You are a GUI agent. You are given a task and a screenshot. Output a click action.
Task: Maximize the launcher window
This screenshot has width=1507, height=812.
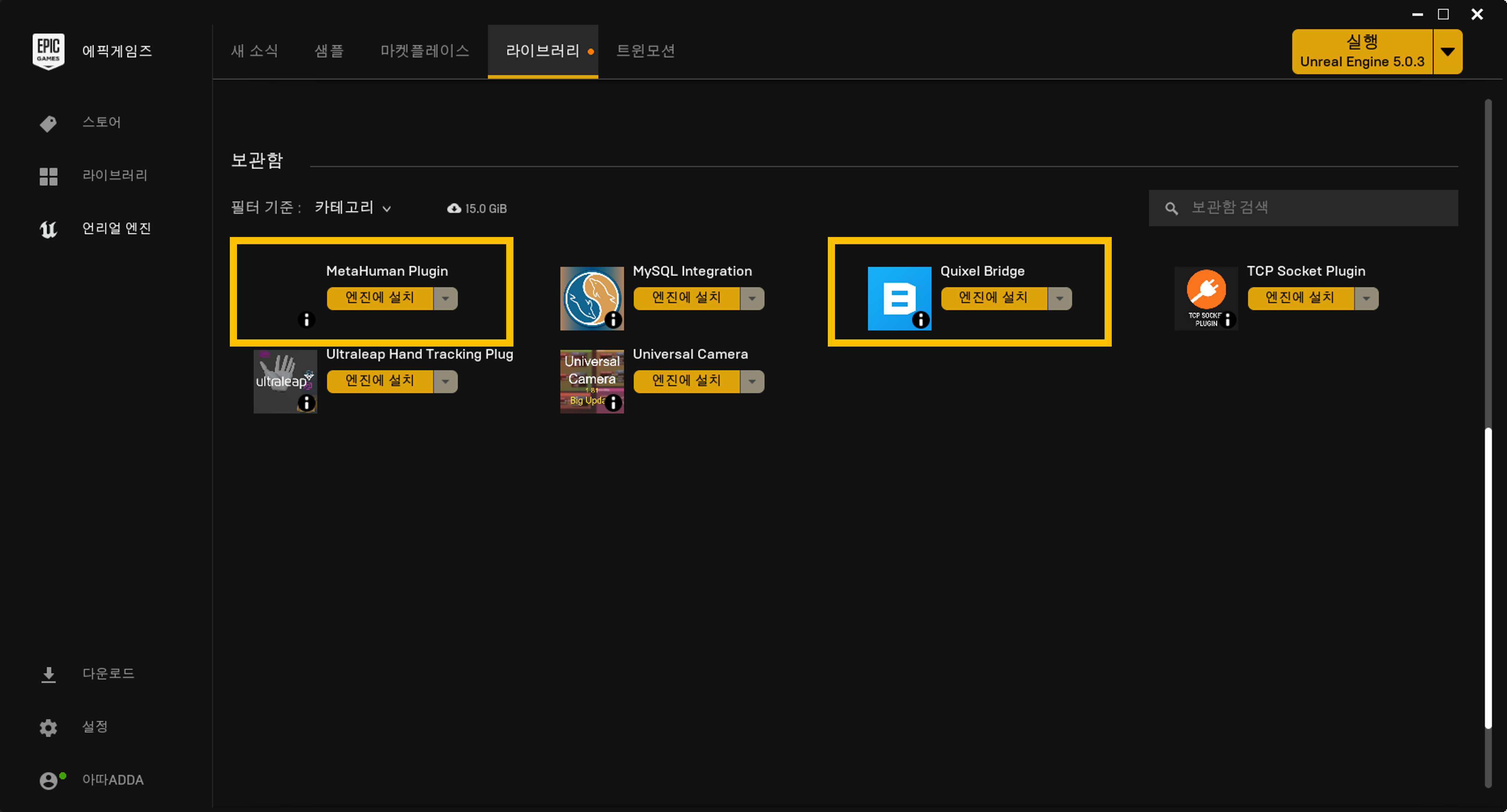click(x=1443, y=14)
